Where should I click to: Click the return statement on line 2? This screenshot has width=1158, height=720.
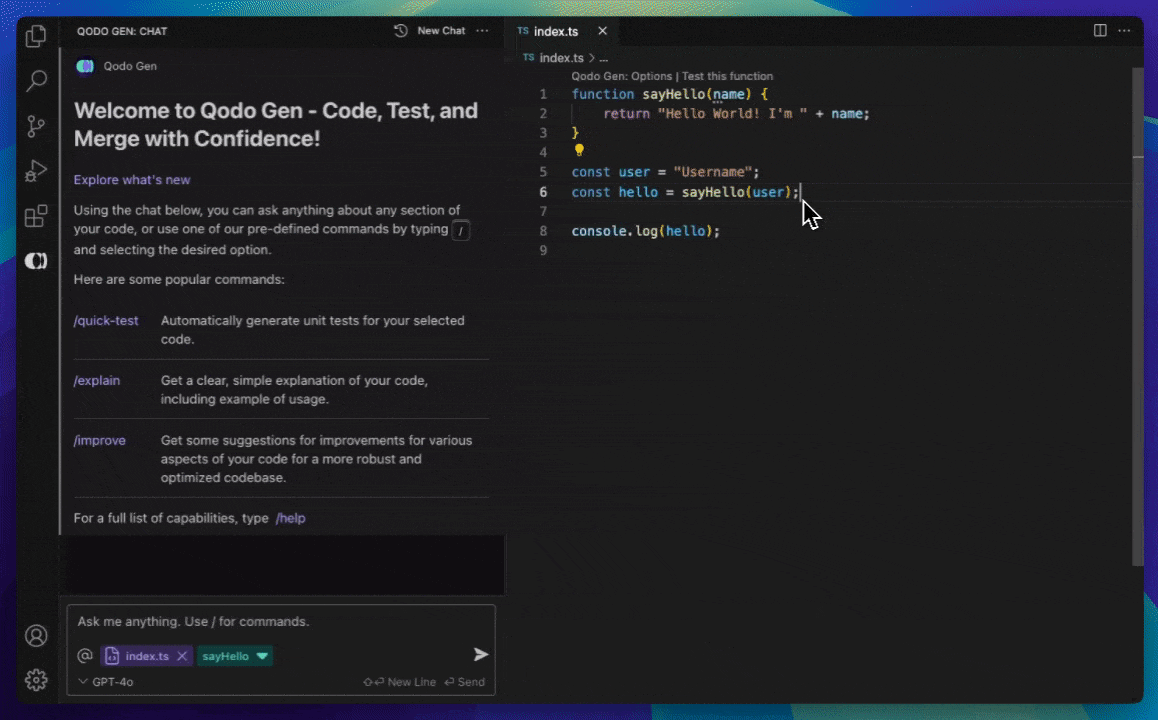tap(736, 114)
